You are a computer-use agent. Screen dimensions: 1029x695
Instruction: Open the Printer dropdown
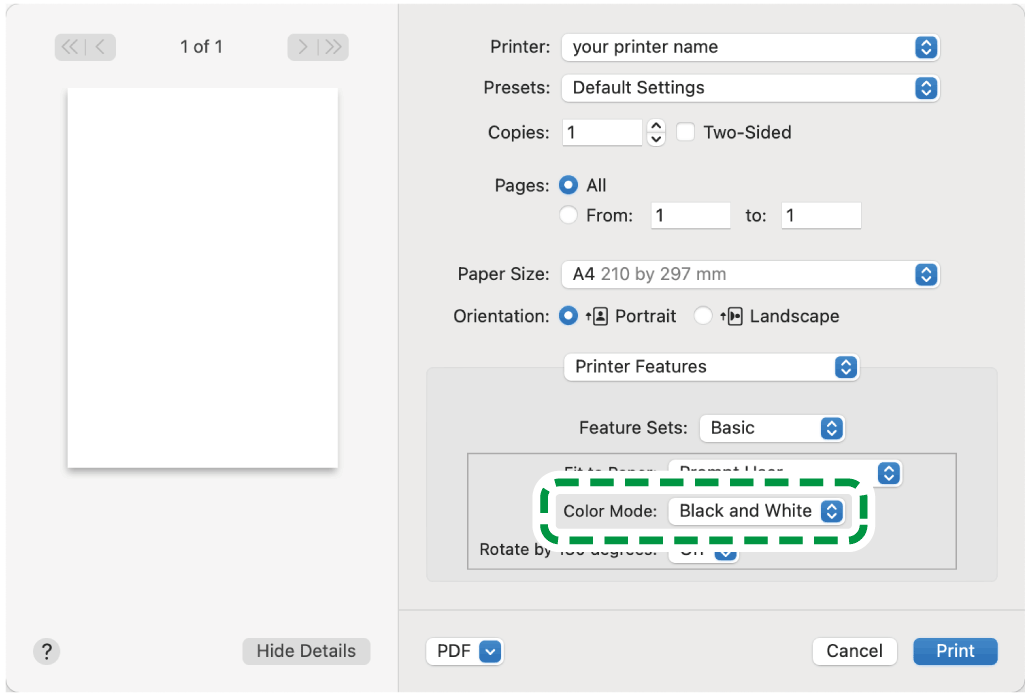coord(750,47)
